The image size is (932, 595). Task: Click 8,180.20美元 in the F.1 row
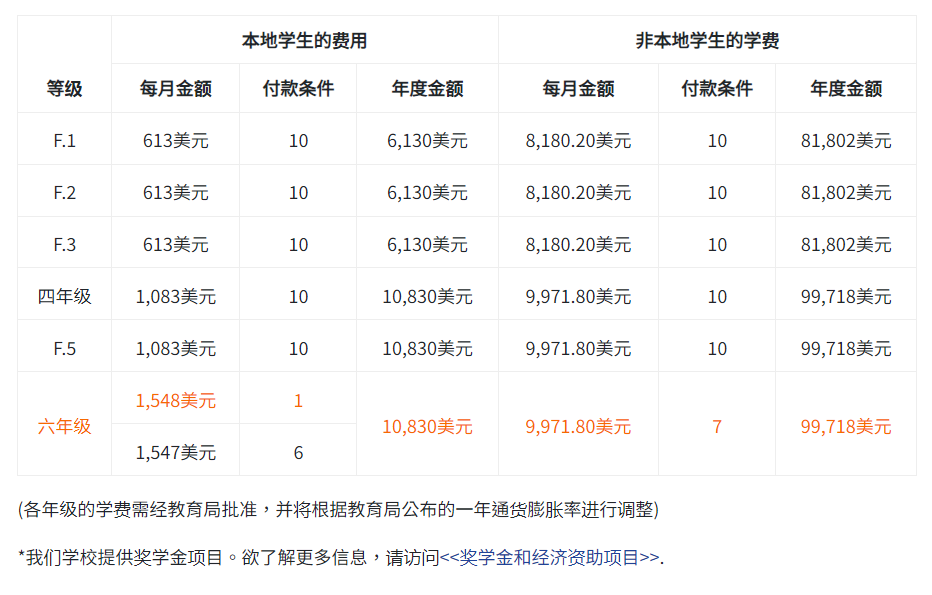coord(578,141)
